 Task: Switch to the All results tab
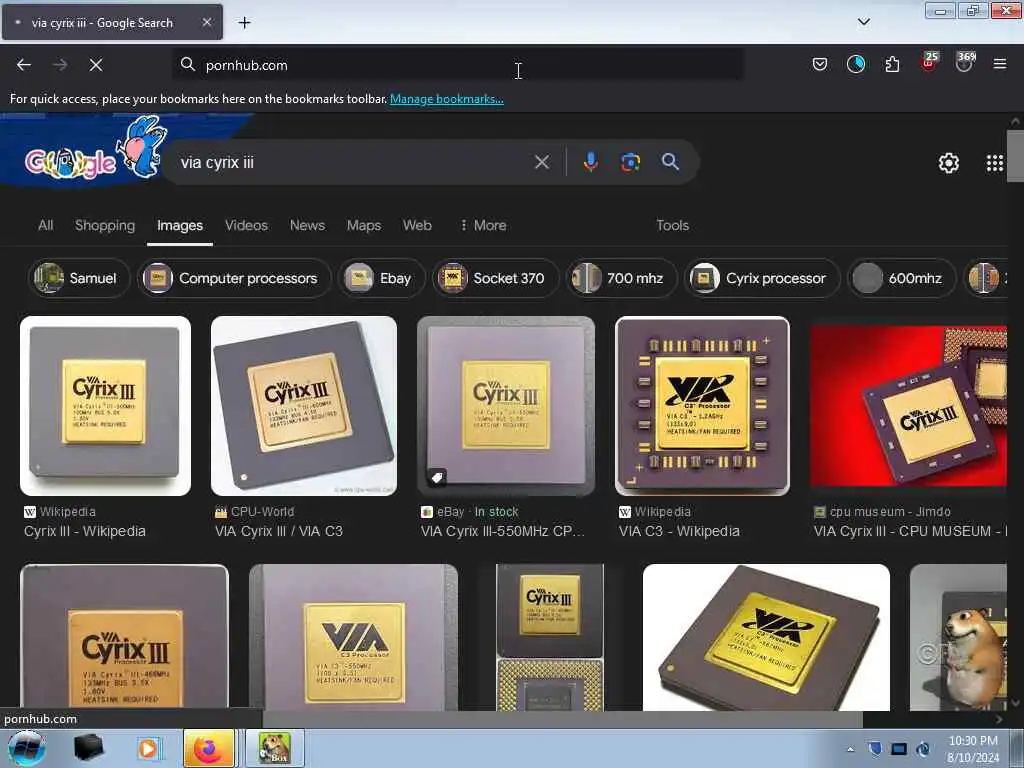click(x=45, y=225)
